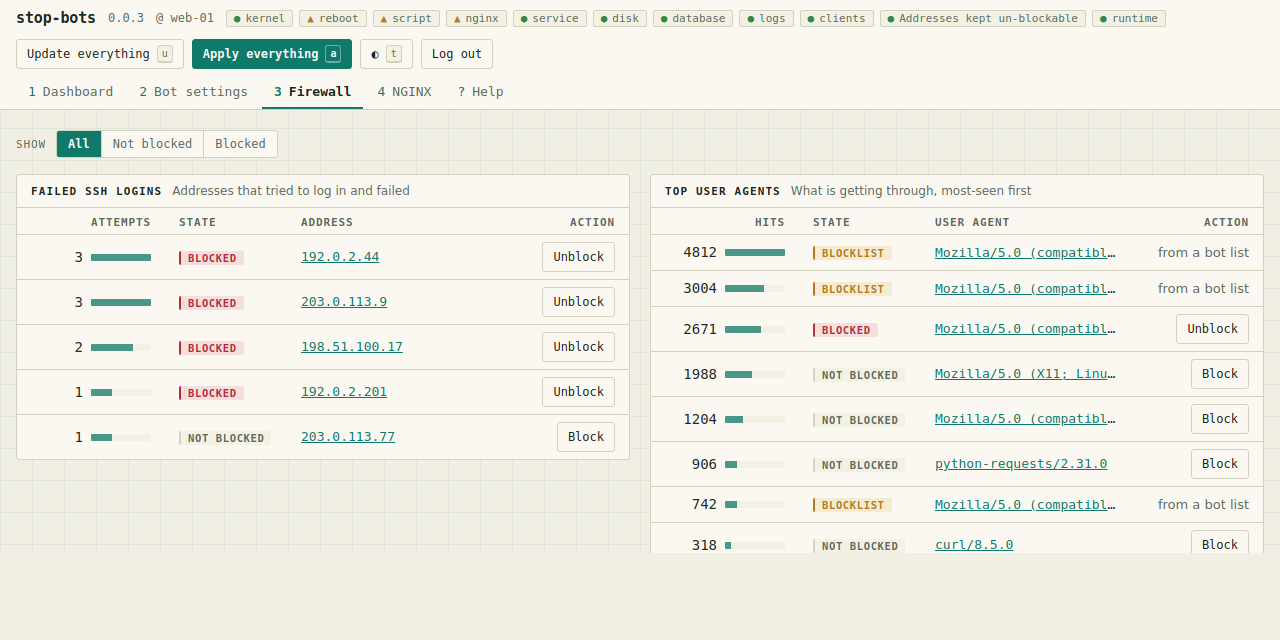Filter list to Blocked entries
The width and height of the screenshot is (1280, 640).
(x=240, y=144)
